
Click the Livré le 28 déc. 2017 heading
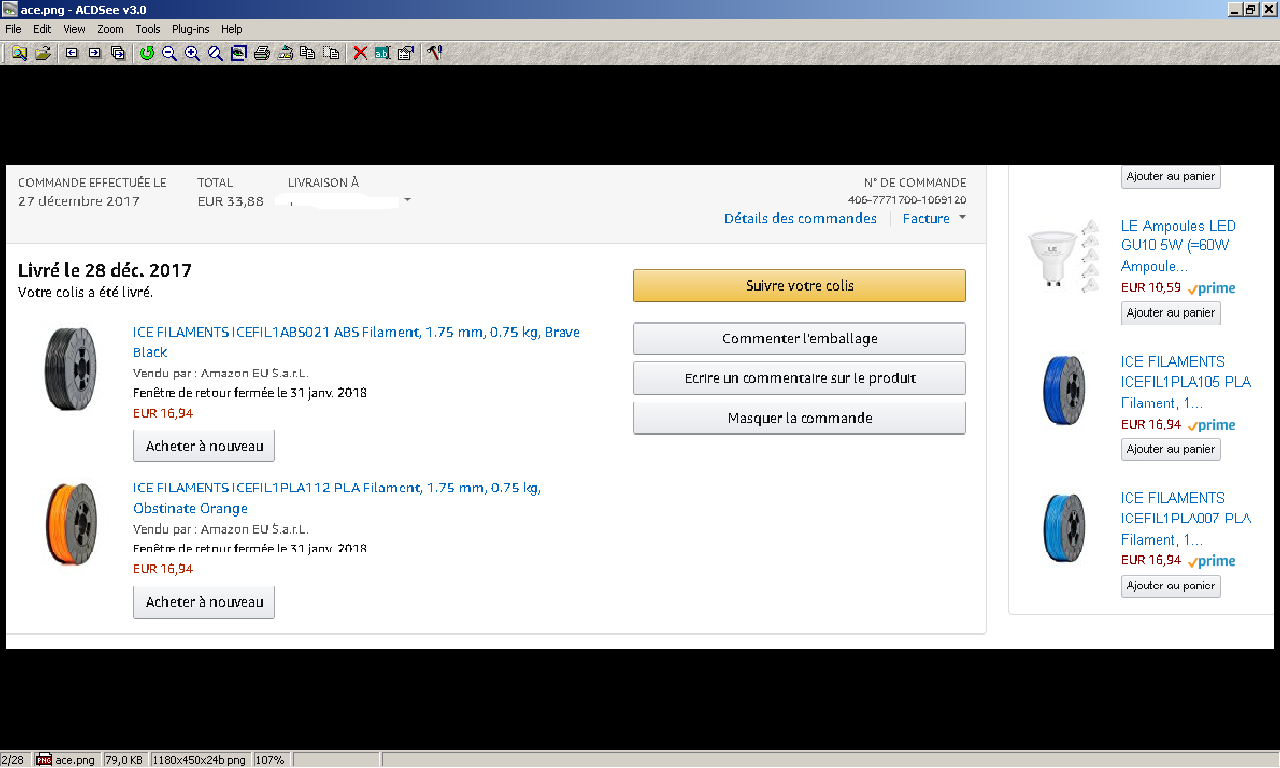tap(105, 271)
